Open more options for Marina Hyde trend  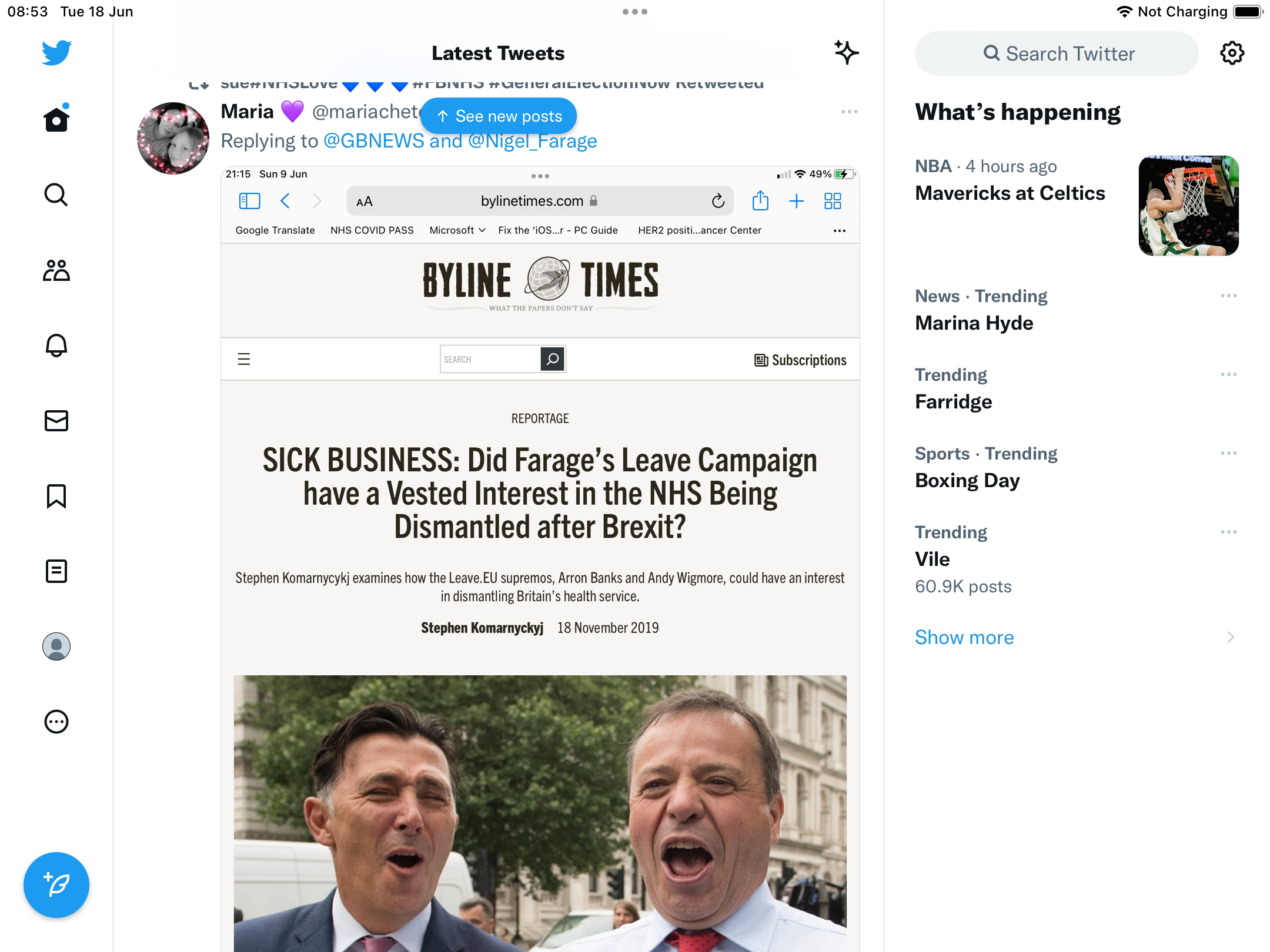[x=1229, y=296]
